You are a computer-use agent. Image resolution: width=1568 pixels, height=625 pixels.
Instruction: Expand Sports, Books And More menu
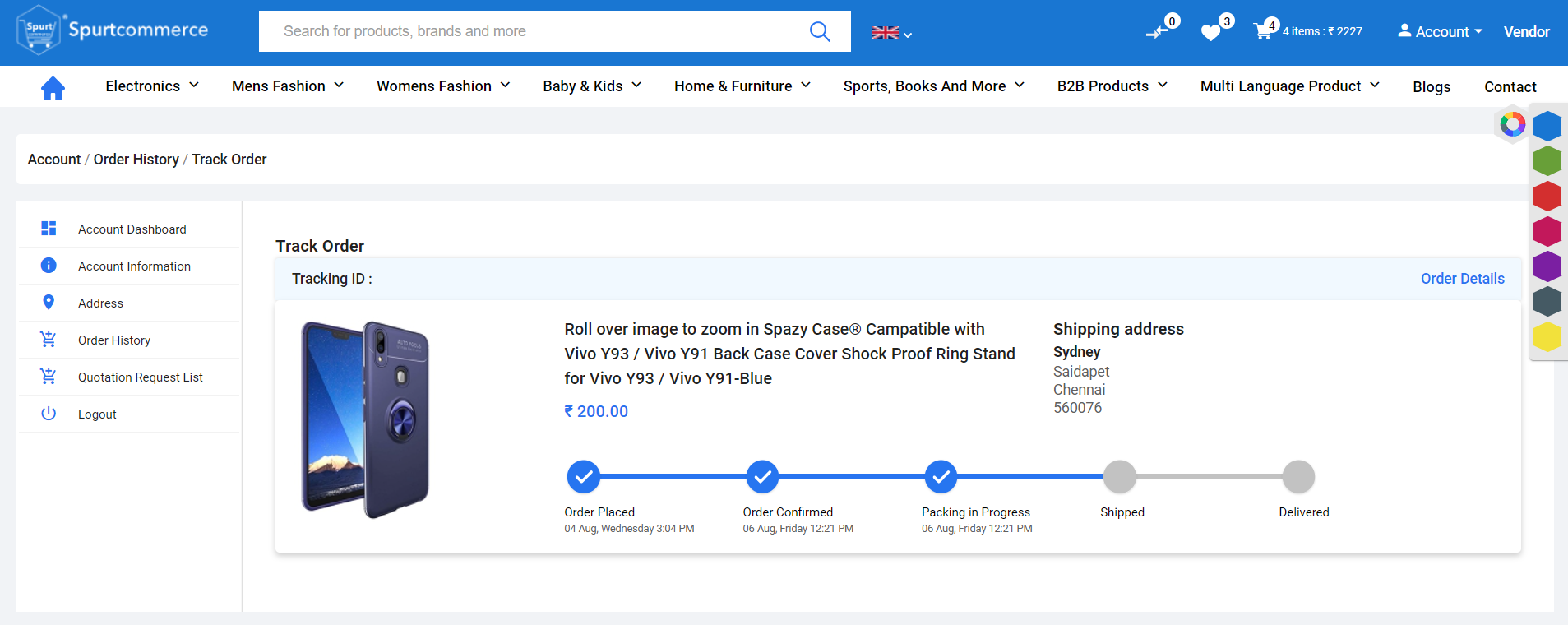coord(934,86)
